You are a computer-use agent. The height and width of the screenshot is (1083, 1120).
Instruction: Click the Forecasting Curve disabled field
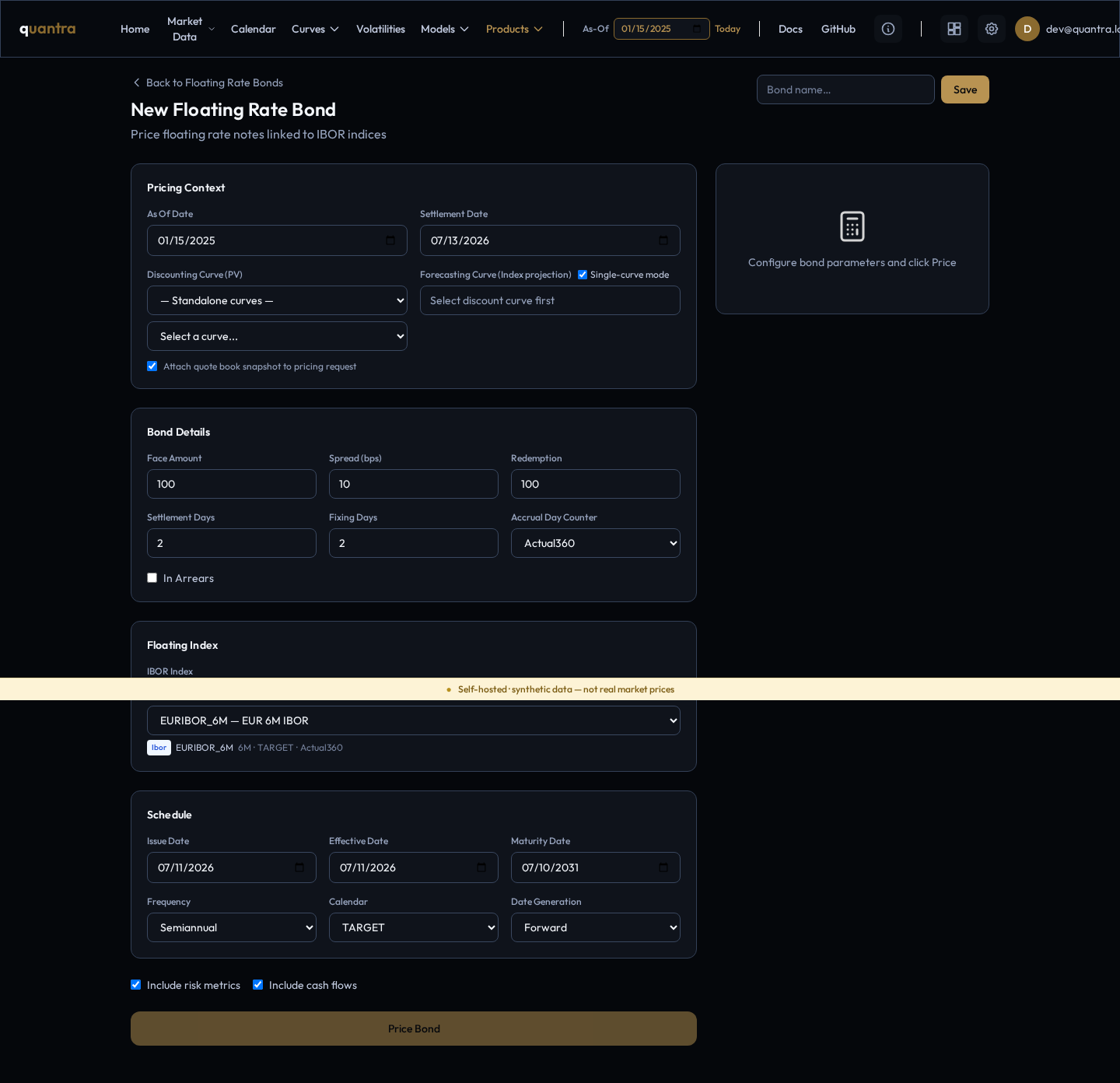[x=550, y=300]
